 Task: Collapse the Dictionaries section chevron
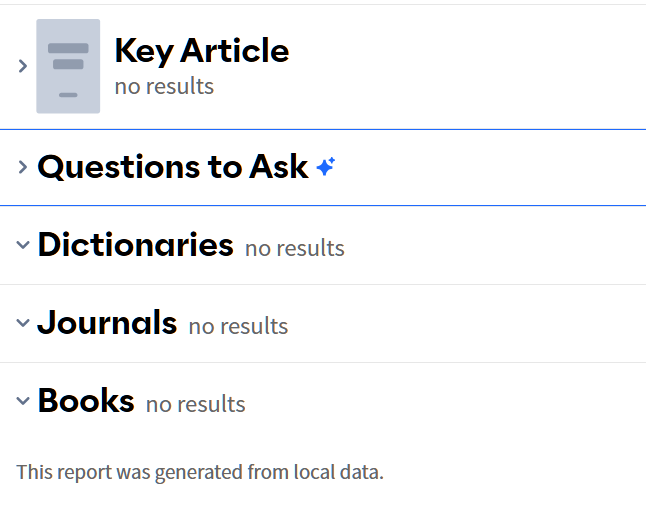click(x=23, y=245)
